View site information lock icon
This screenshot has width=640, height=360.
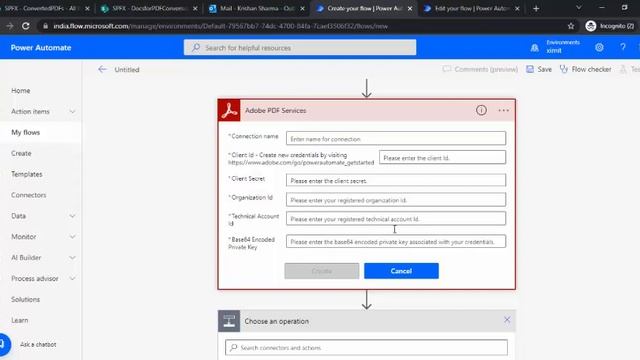click(45, 26)
